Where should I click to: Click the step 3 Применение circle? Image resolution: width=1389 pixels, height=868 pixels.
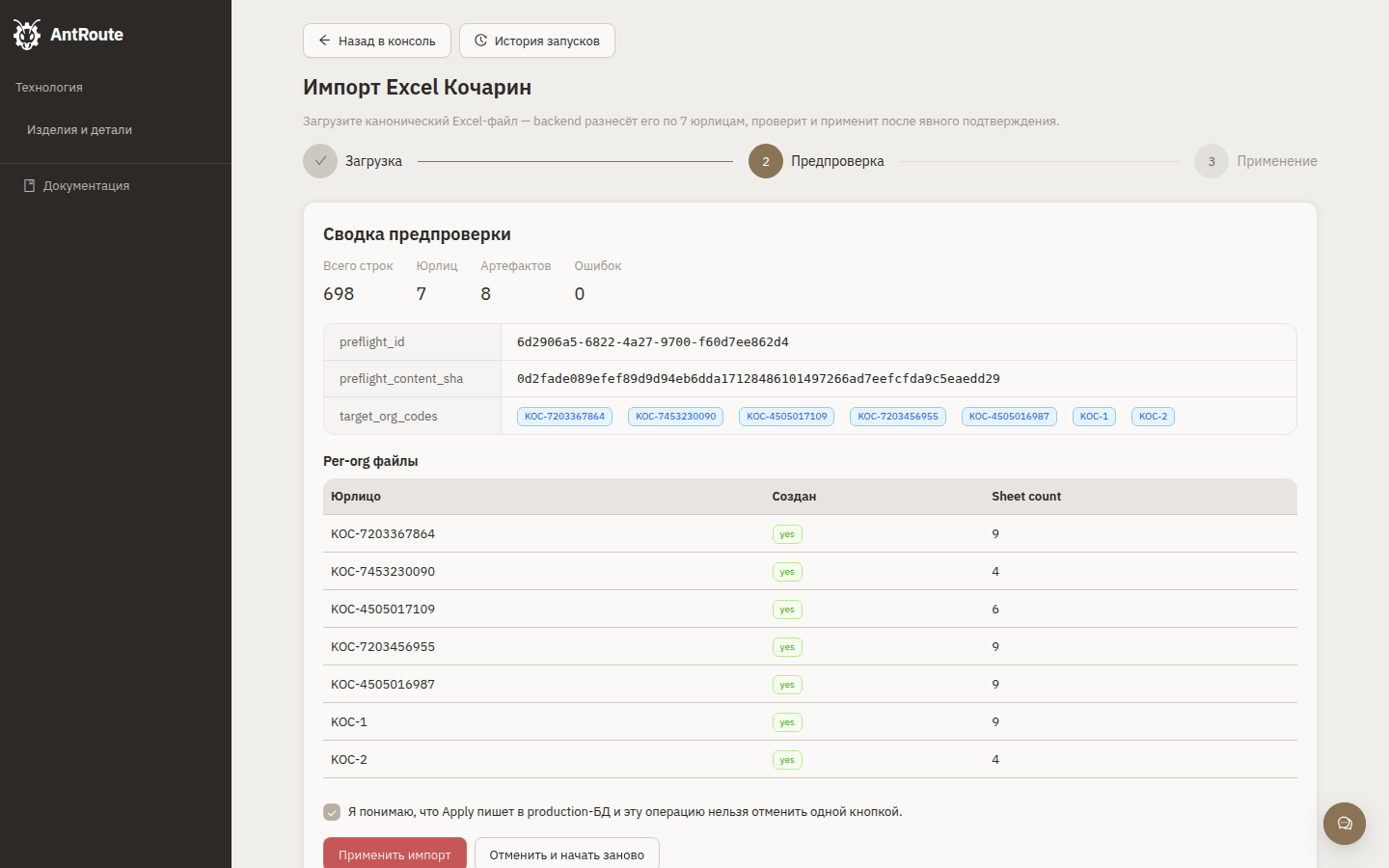pos(1212,161)
